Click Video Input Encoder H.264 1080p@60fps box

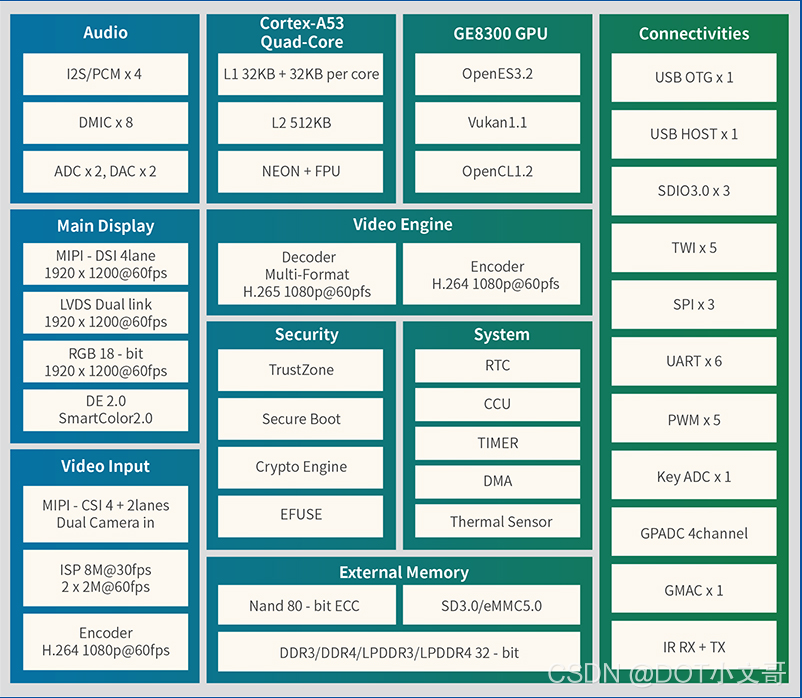point(105,642)
